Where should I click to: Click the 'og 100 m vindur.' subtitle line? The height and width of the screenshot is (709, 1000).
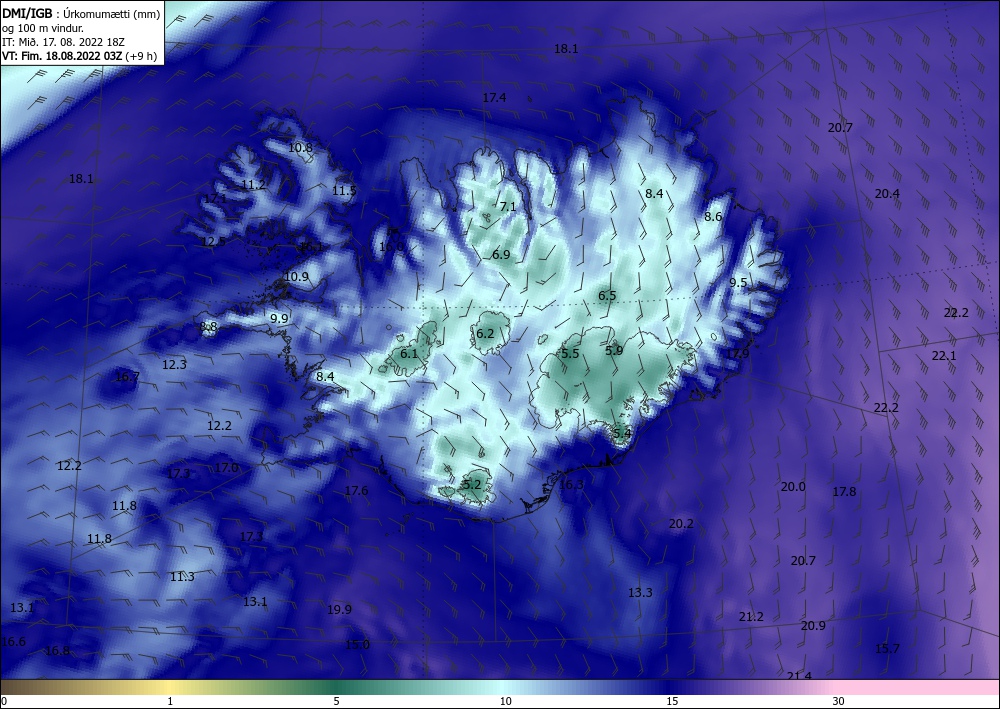pyautogui.click(x=43, y=27)
